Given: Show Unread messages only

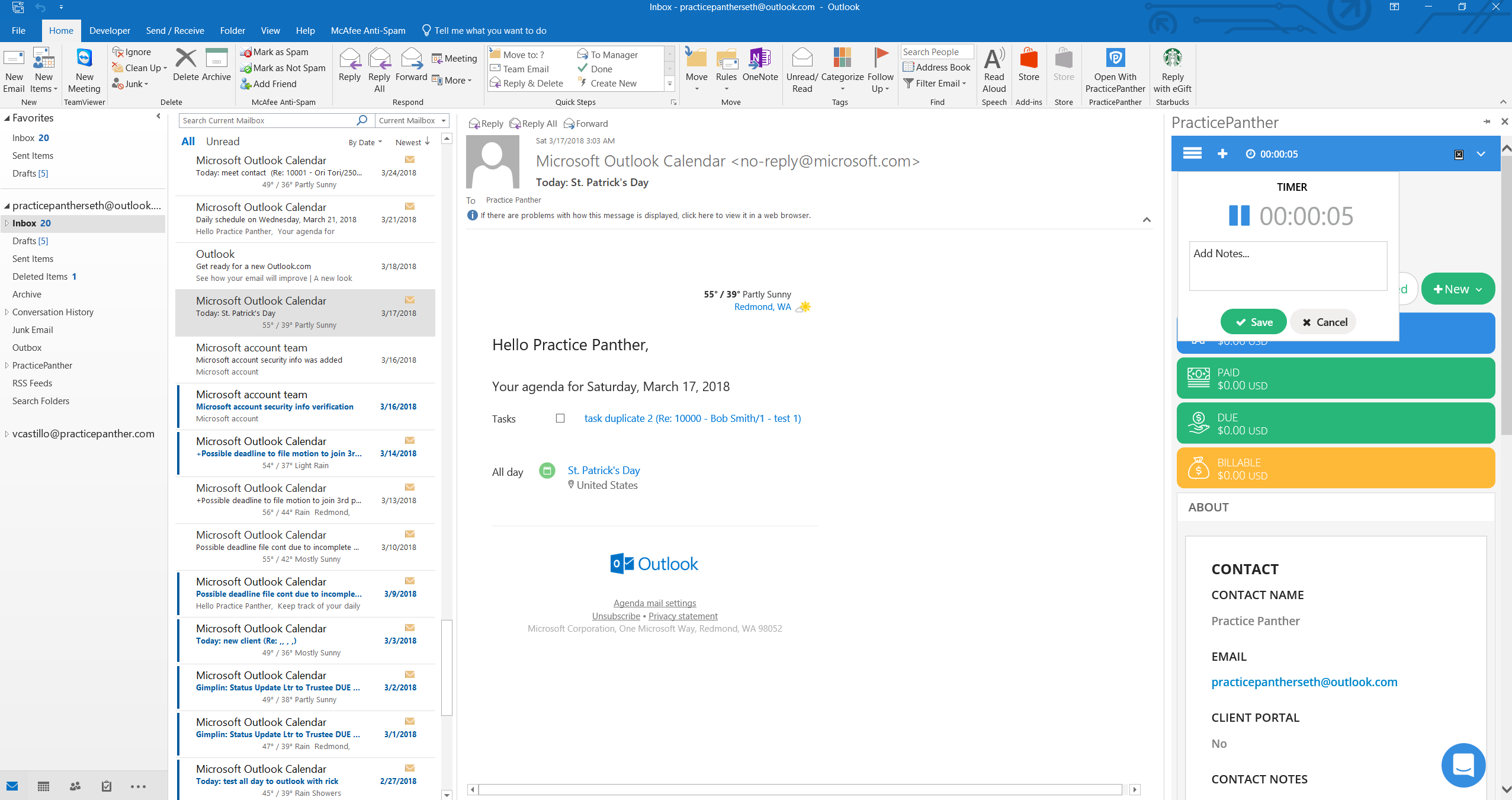Looking at the screenshot, I should (x=223, y=142).
